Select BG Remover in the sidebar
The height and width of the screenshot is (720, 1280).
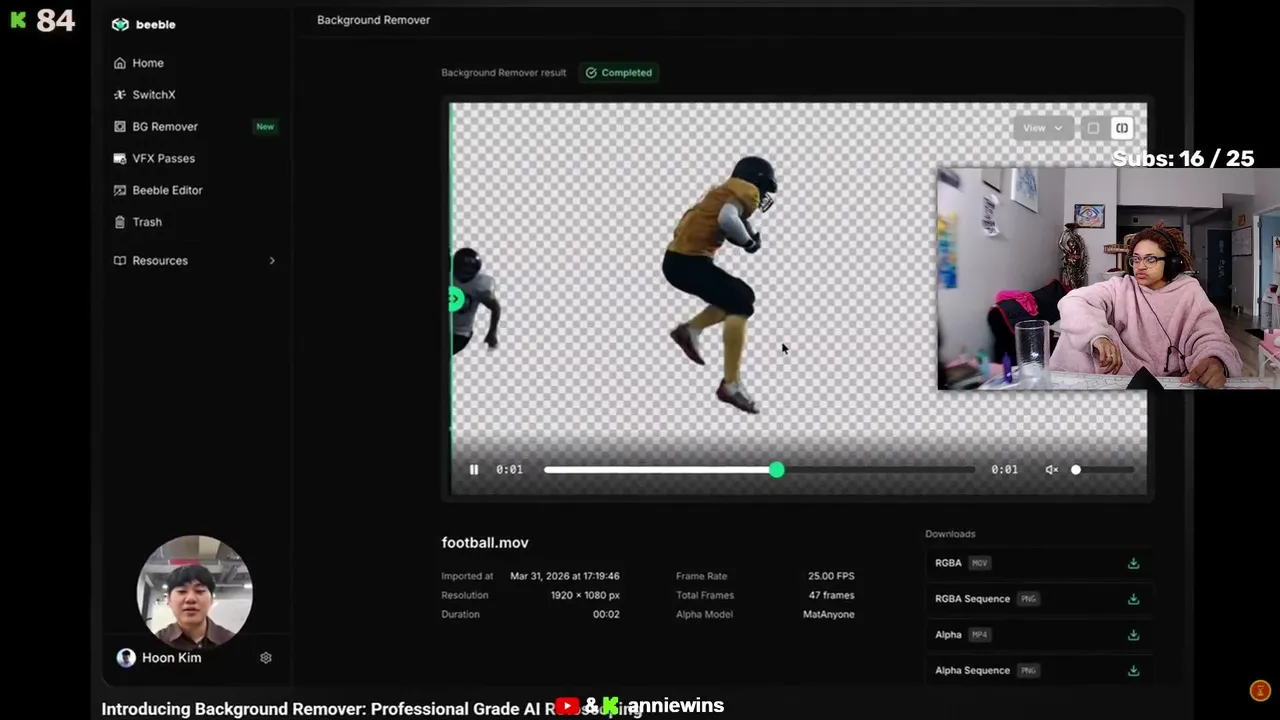pos(165,127)
